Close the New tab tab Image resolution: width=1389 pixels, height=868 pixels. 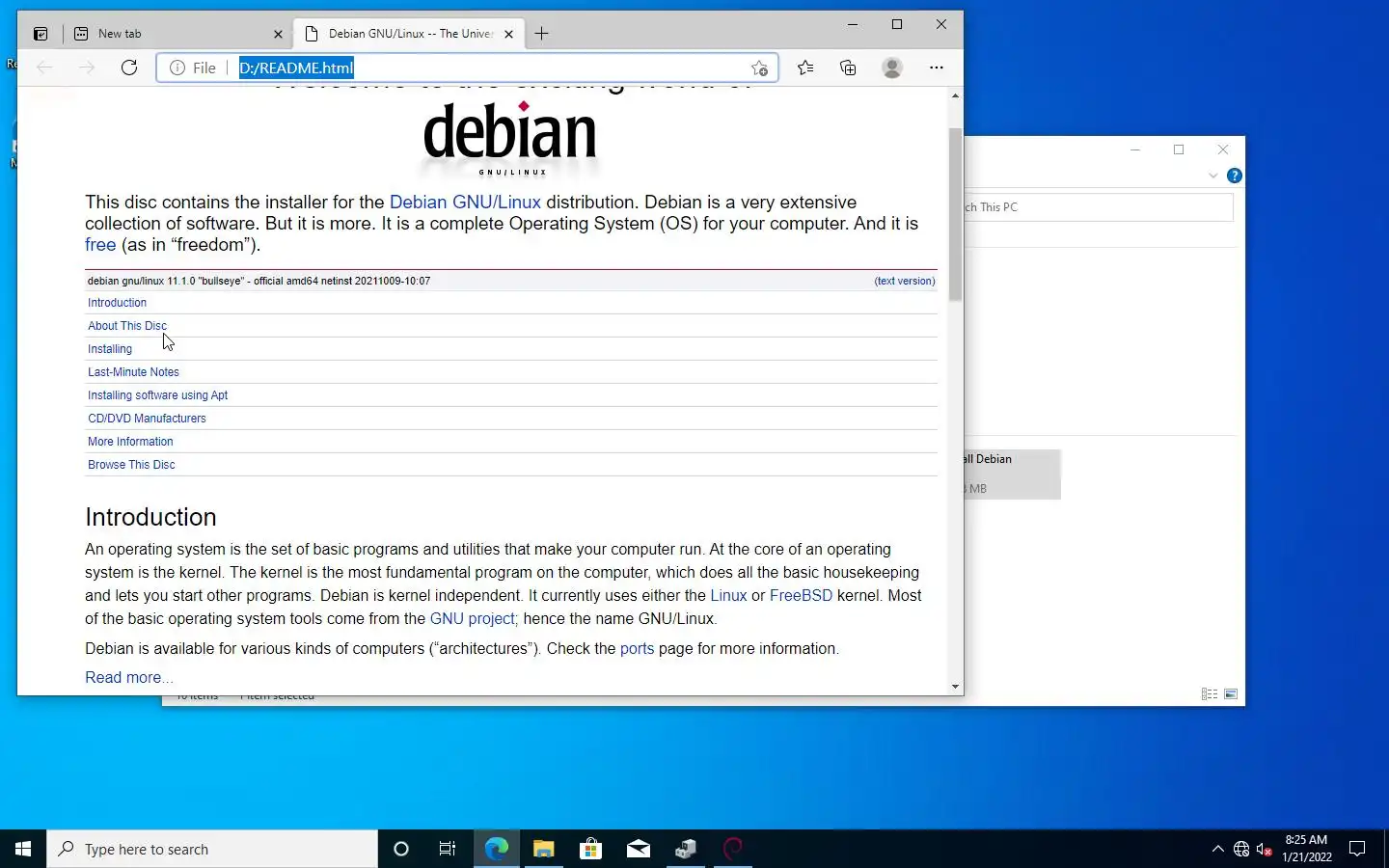pyautogui.click(x=278, y=34)
